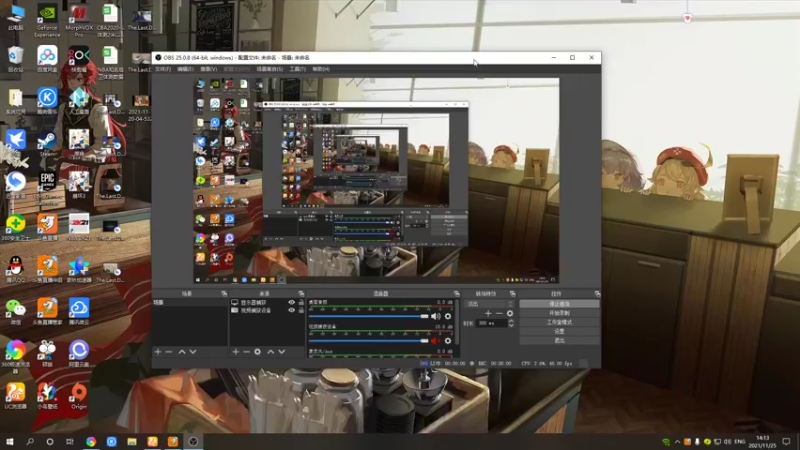Pop out the Sources dock panel

(x=301, y=294)
